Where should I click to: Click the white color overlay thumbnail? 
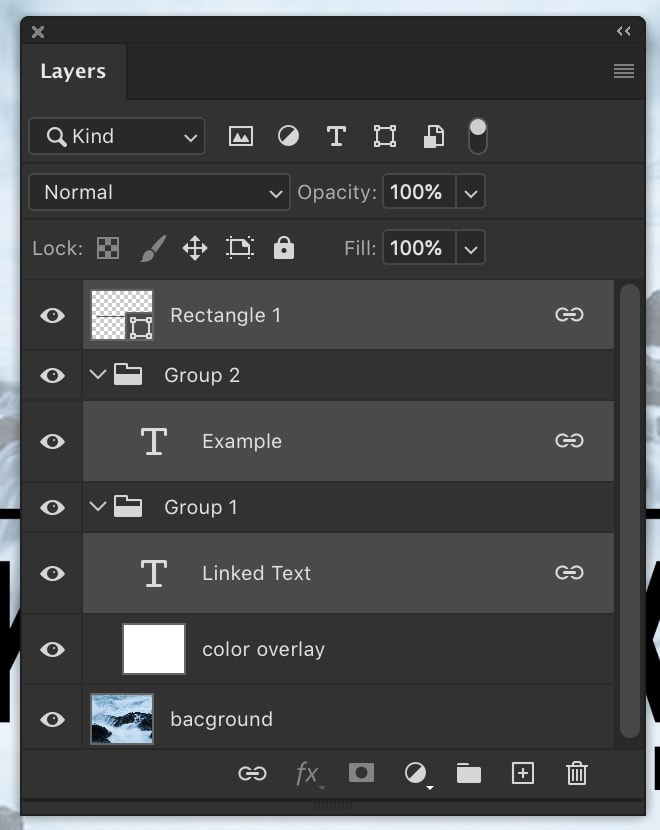[153, 649]
